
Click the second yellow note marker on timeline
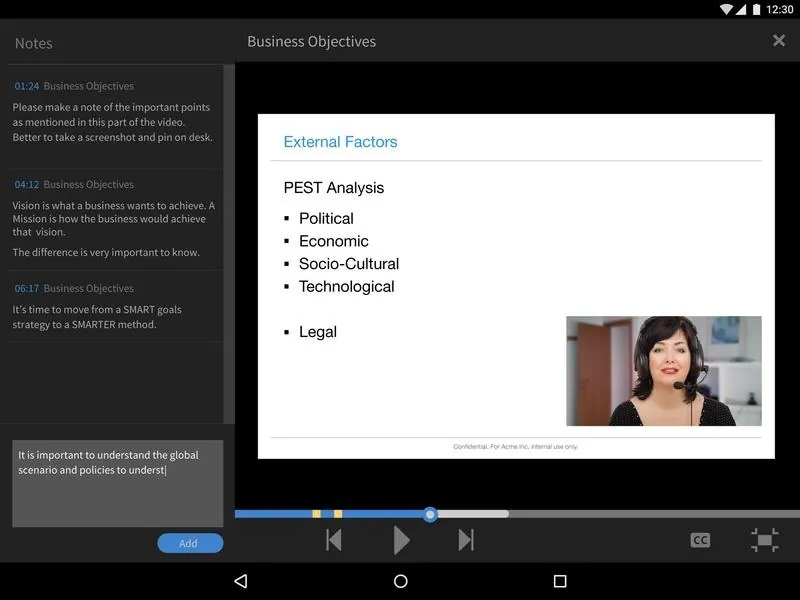338,514
